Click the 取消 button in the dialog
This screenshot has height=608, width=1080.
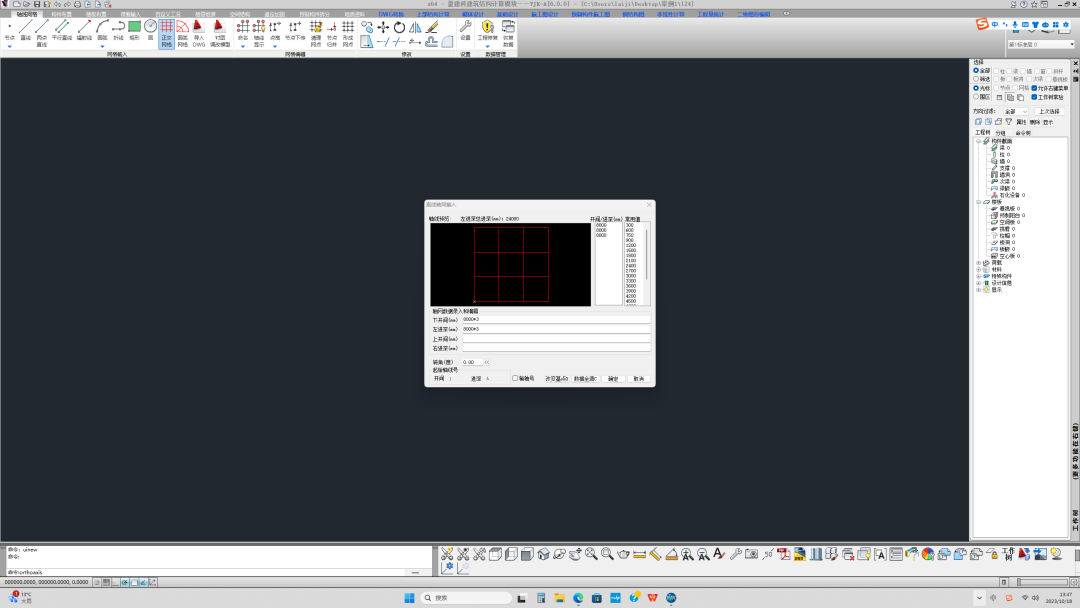click(638, 379)
